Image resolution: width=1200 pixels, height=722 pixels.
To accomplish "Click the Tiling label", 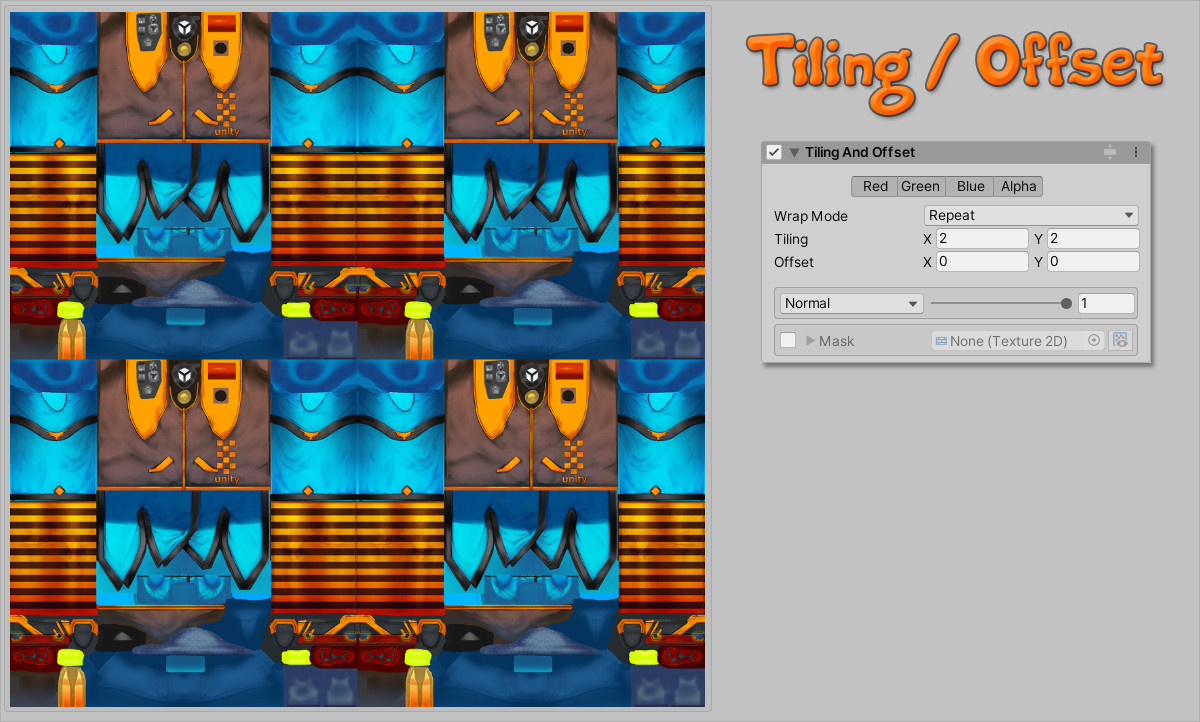I will (791, 239).
